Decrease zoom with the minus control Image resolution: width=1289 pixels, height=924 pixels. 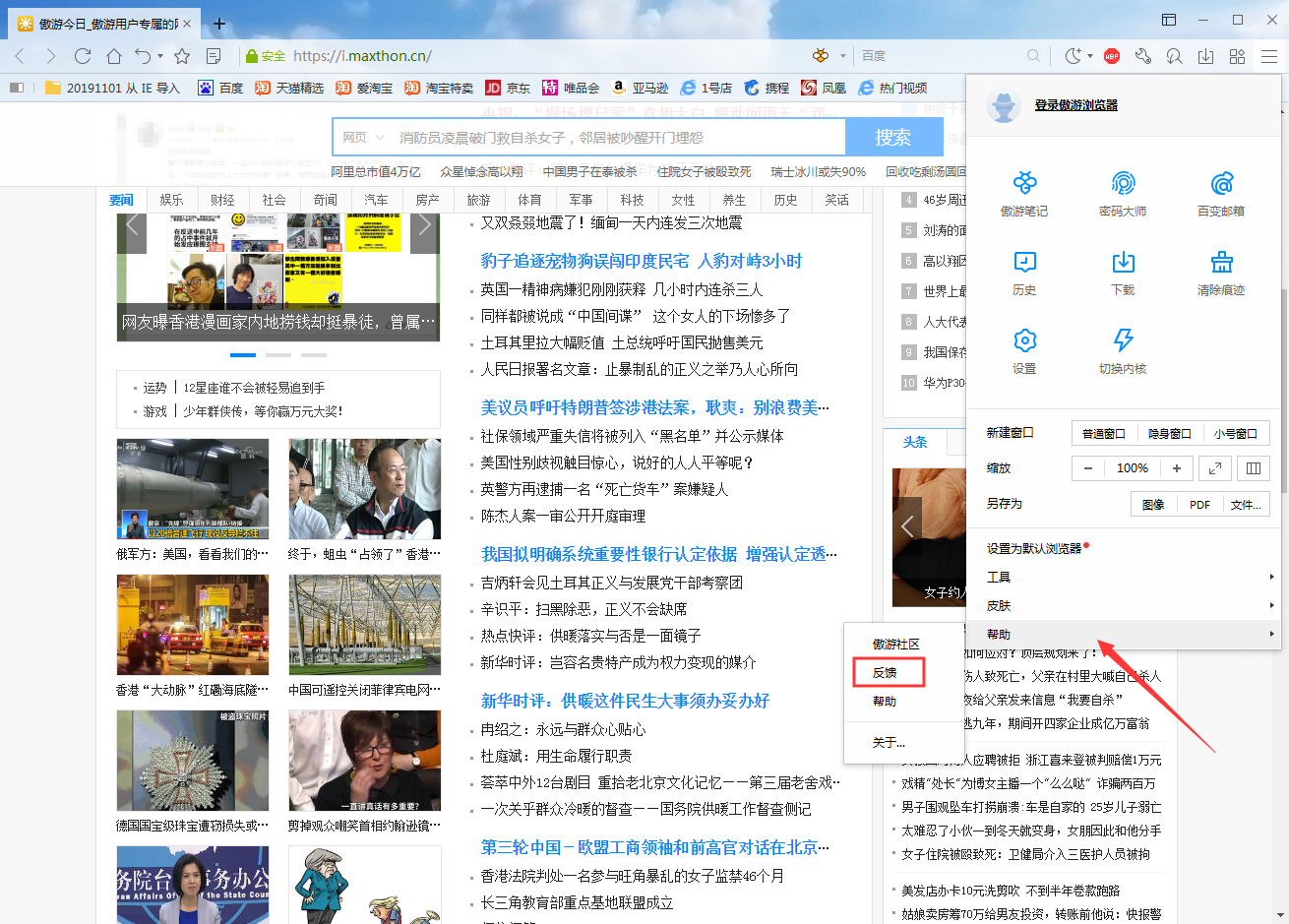[x=1088, y=468]
